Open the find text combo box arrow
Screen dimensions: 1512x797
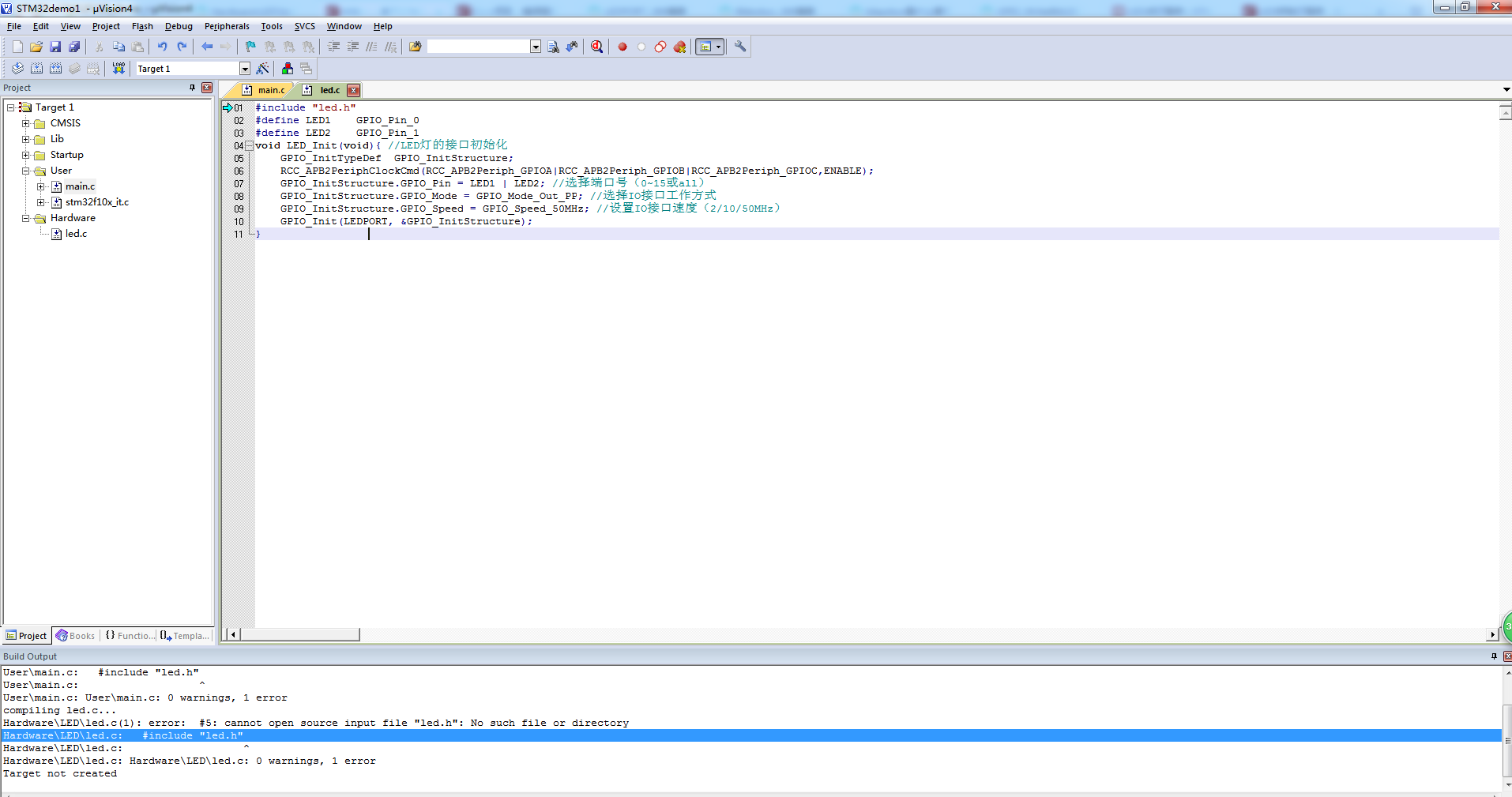coord(536,47)
